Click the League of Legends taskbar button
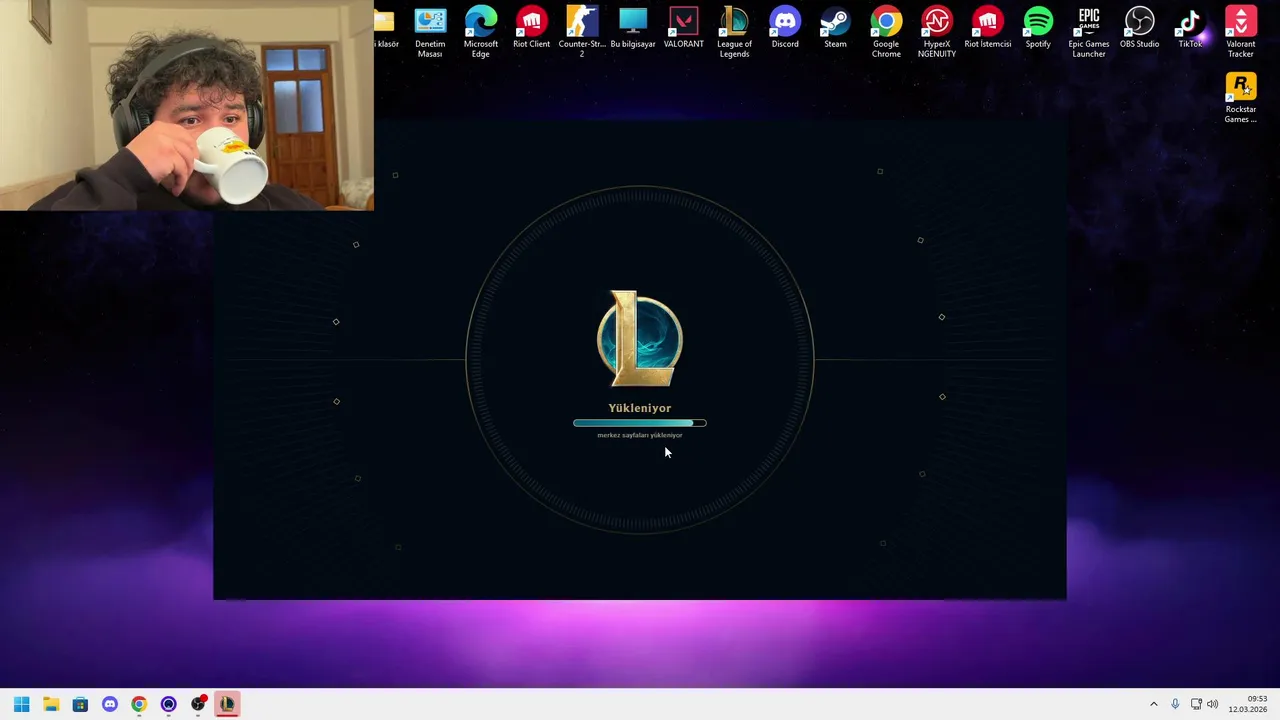The height and width of the screenshot is (720, 1280). 227,704
